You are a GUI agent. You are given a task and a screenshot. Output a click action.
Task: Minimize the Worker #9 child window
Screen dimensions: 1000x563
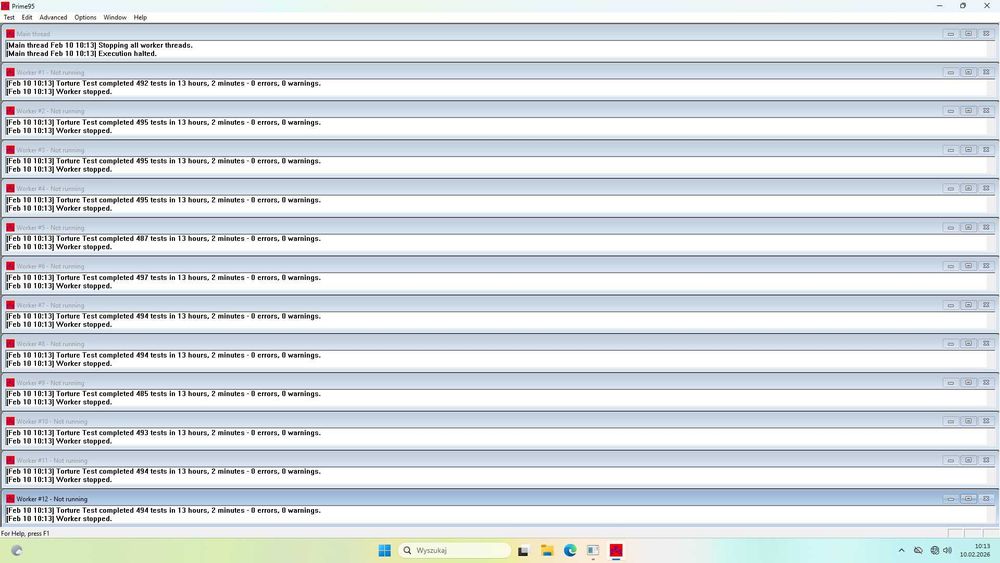click(950, 383)
